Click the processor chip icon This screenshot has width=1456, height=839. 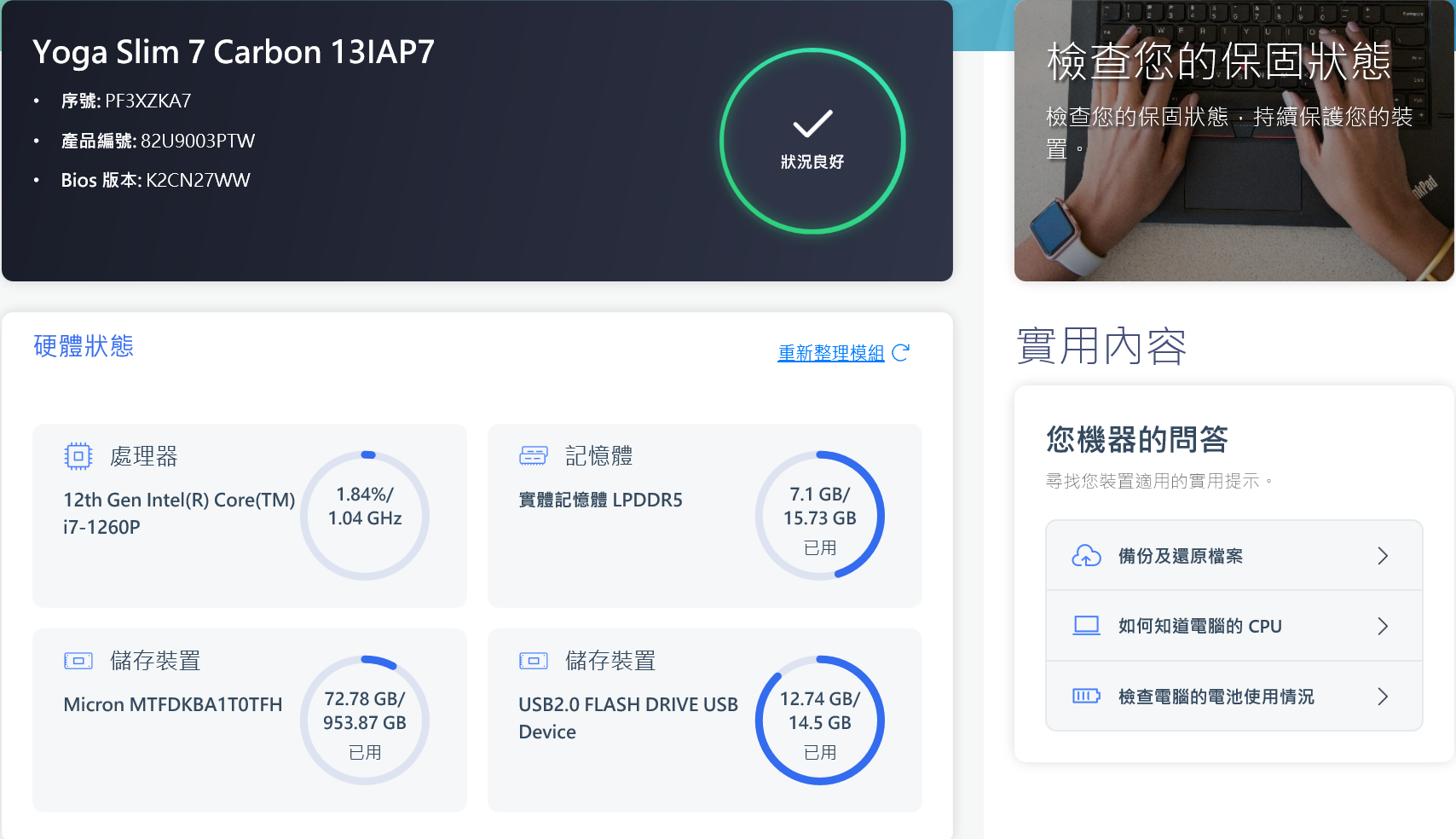click(x=78, y=456)
